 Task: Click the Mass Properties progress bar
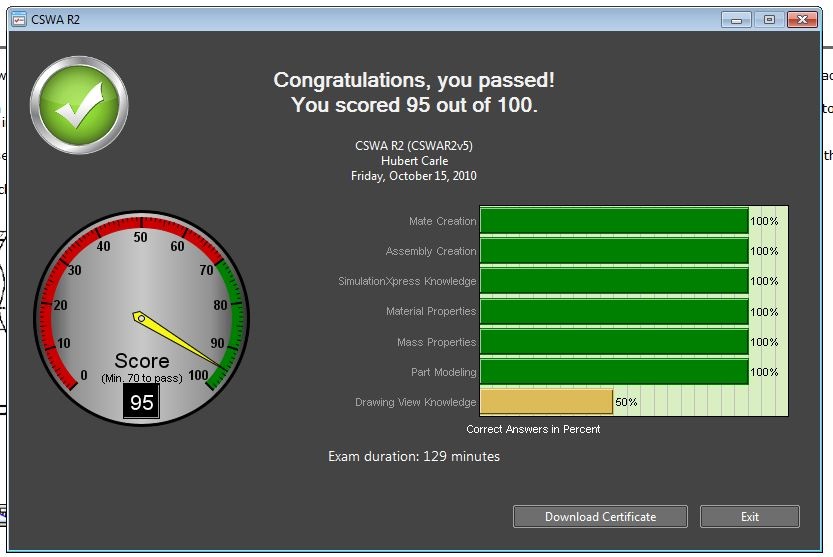(615, 342)
